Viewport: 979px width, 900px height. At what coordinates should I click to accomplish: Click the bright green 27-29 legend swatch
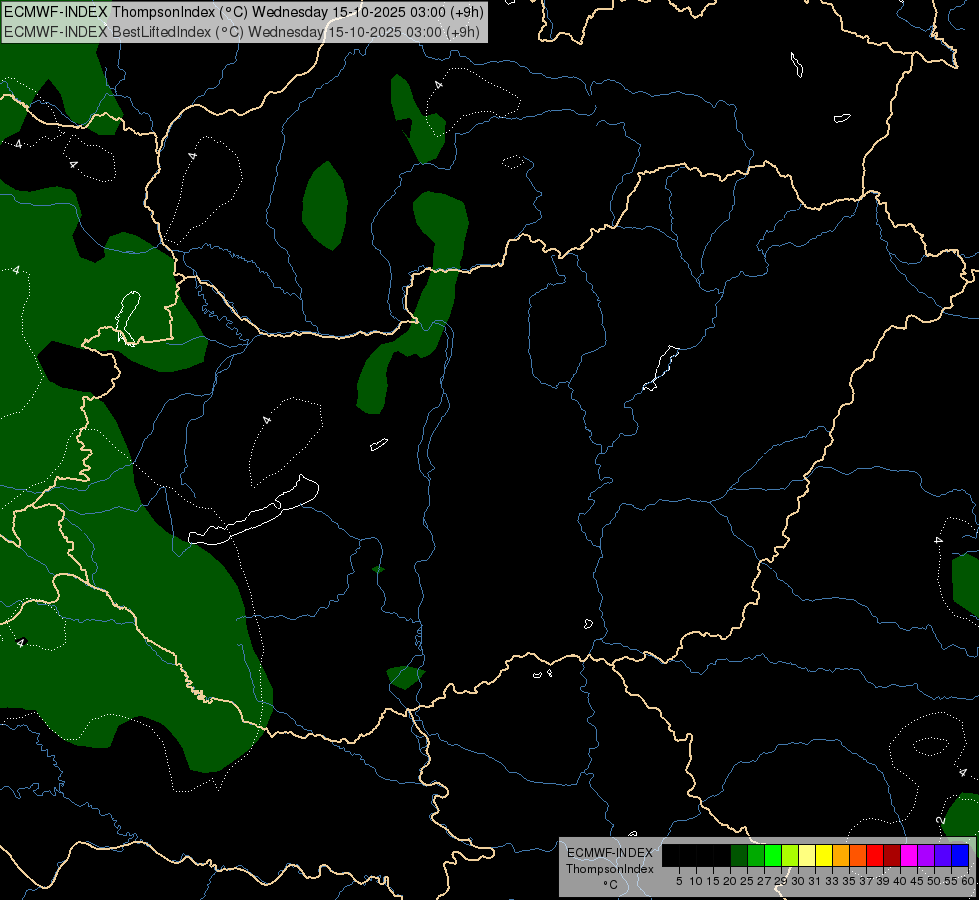773,855
